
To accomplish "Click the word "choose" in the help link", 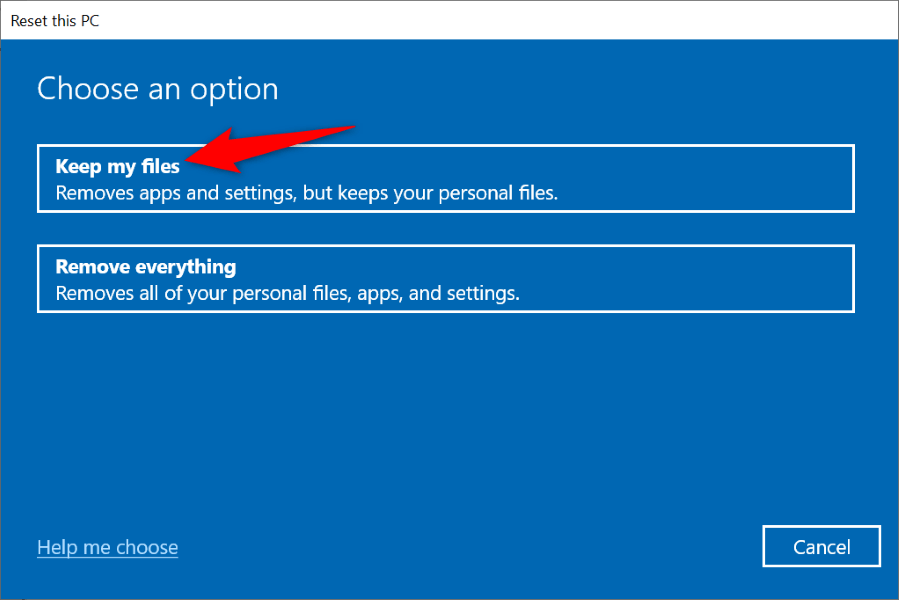I will 147,547.
